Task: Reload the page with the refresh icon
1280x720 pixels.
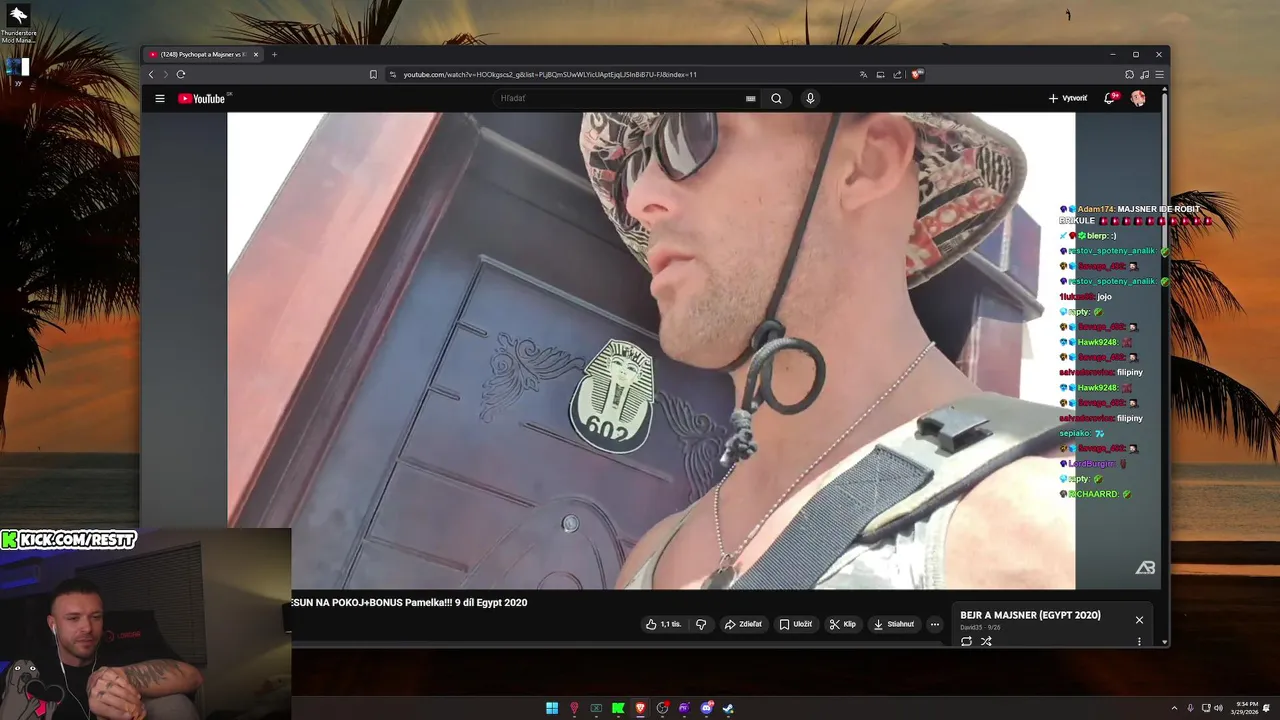Action: coord(181,74)
